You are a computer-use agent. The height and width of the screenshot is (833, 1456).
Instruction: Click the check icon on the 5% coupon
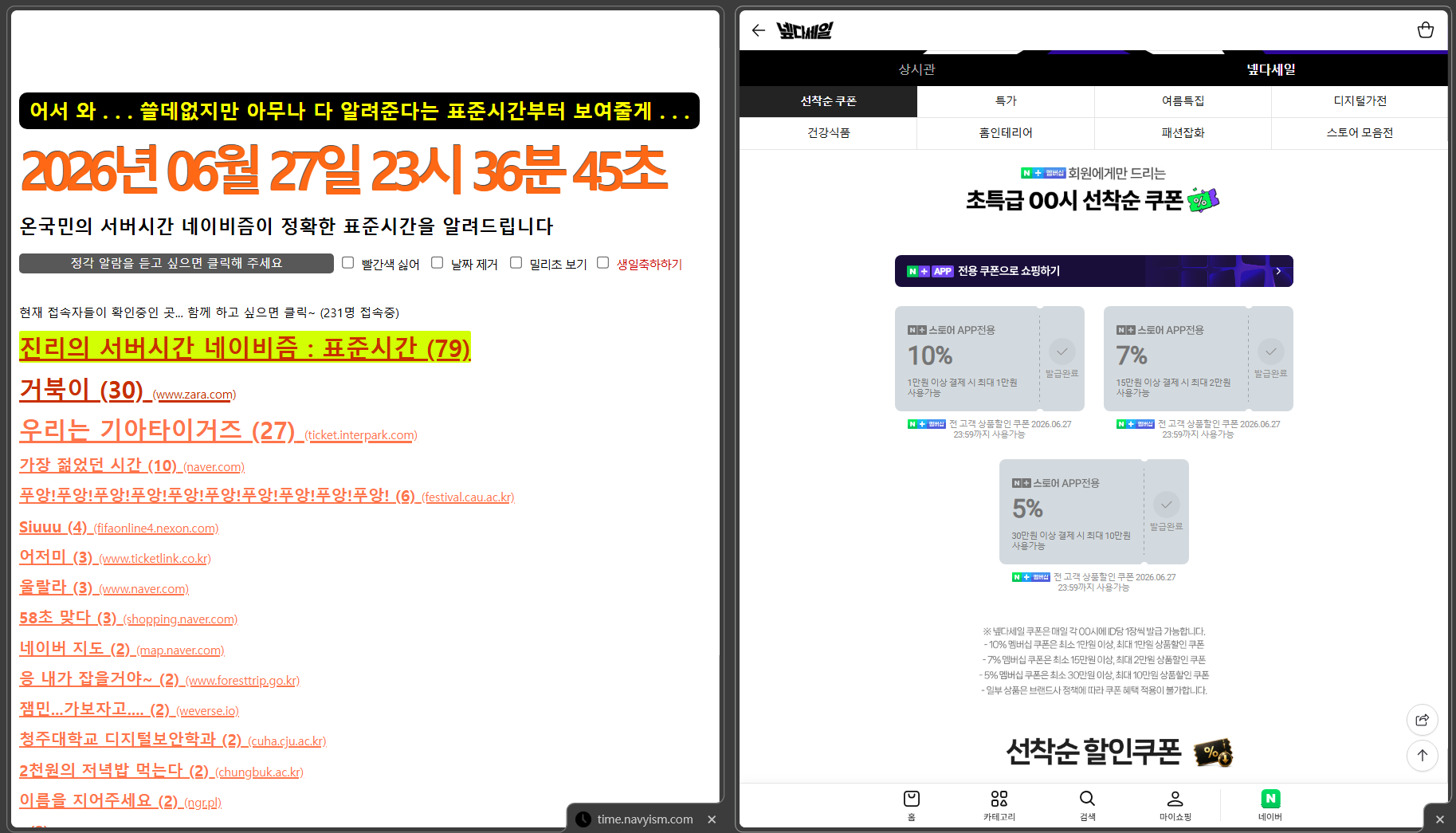[1166, 505]
